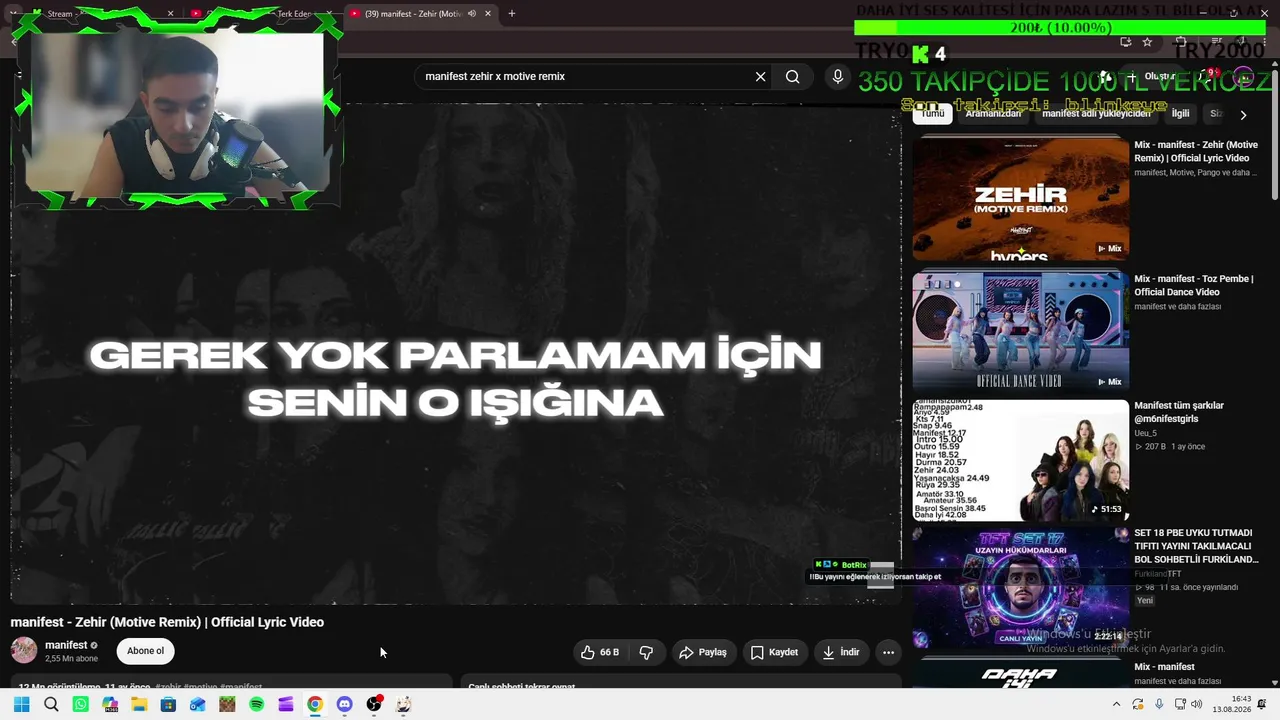Open the manifest channel name link
Image resolution: width=1280 pixels, height=720 pixels.
click(66, 645)
